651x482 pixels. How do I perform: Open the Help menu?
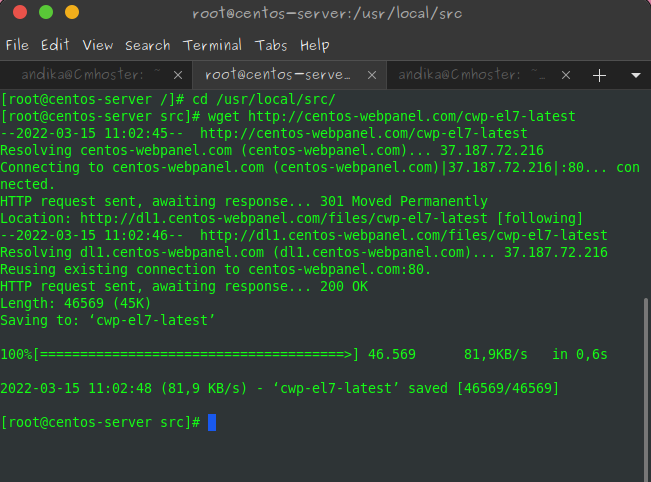pos(315,45)
